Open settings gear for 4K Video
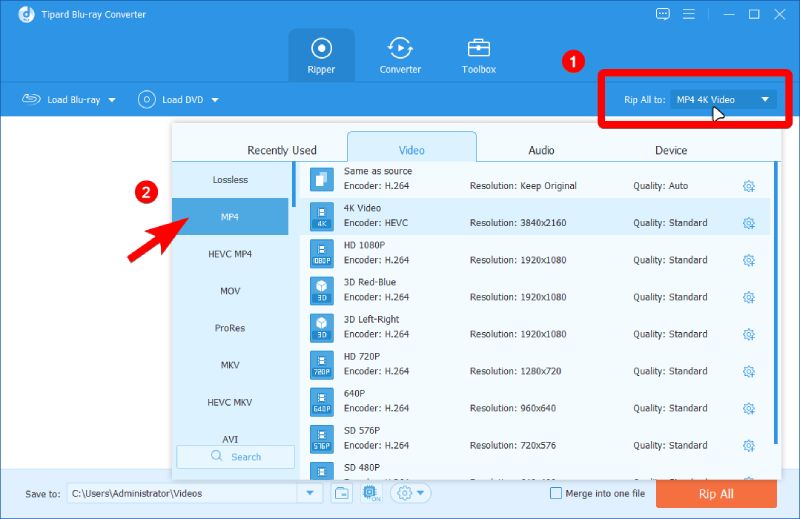Viewport: 800px width, 519px height. coord(748,223)
